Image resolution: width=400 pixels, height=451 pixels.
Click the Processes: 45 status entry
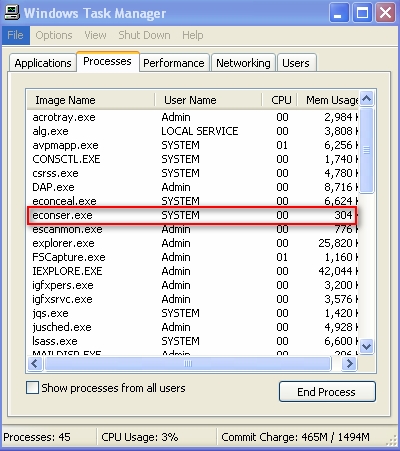tap(37, 437)
